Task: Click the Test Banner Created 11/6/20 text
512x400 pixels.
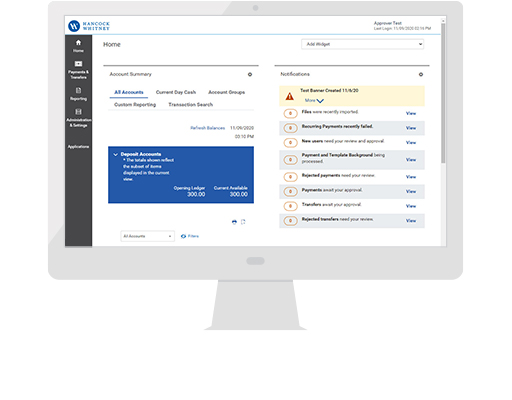Action: point(329,90)
